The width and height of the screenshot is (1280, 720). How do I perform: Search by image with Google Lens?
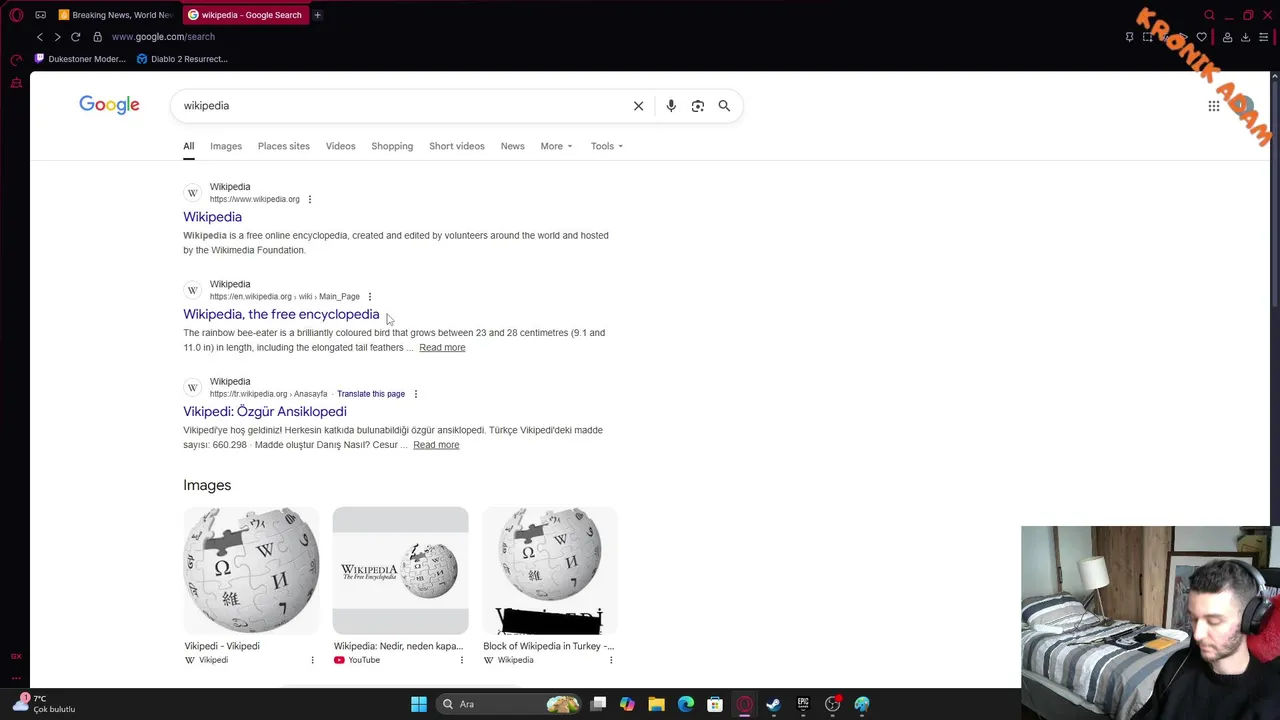coord(698,106)
